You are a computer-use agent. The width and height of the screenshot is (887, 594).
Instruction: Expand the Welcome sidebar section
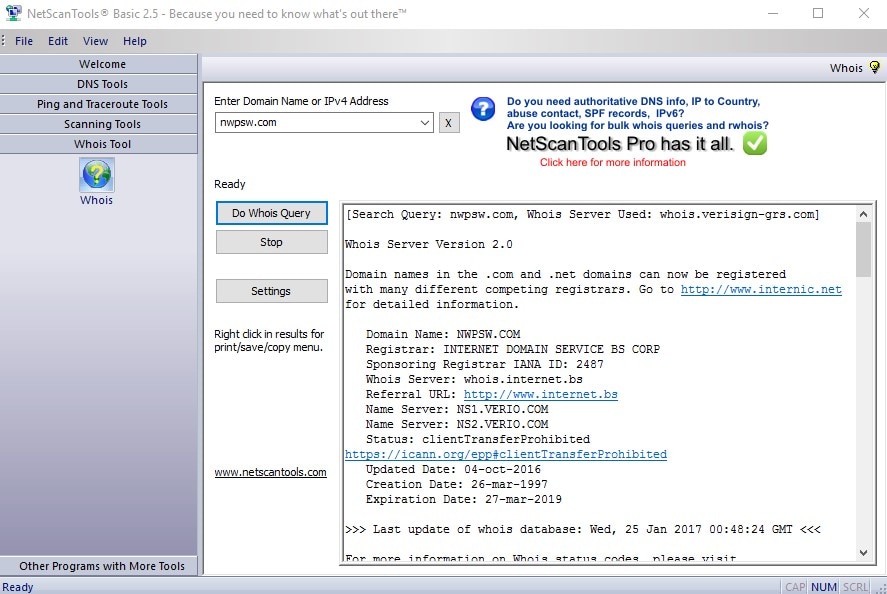[99, 64]
